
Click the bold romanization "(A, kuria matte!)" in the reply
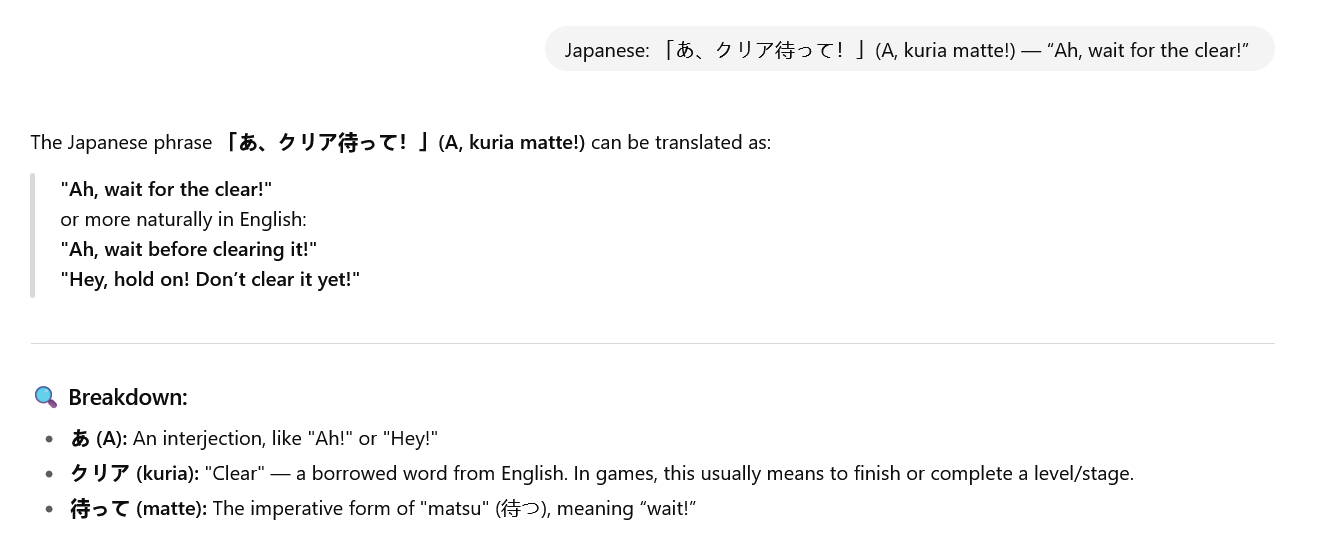(x=512, y=142)
